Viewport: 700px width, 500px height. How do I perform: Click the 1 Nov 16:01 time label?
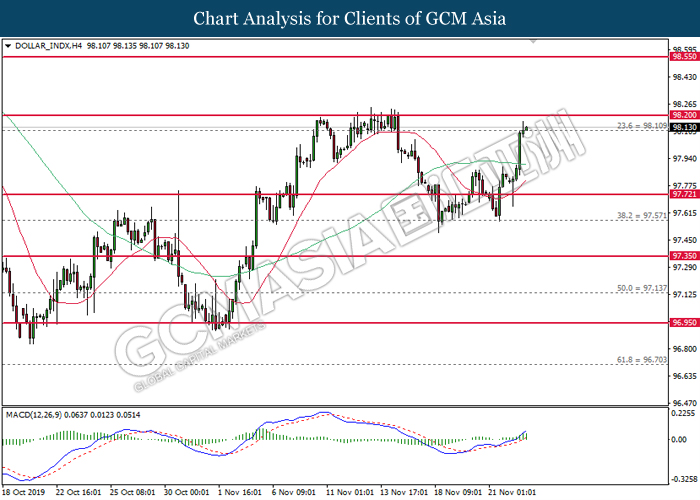click(240, 492)
